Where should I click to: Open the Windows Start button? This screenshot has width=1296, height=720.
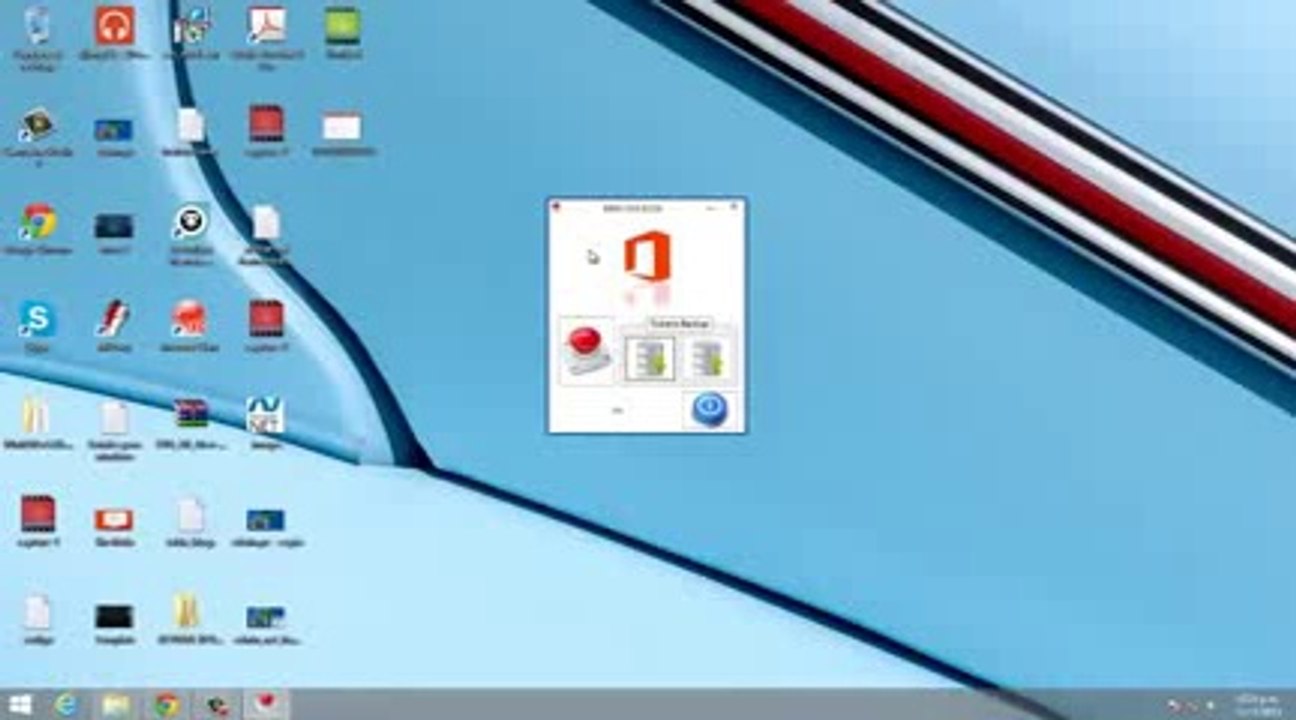20,705
